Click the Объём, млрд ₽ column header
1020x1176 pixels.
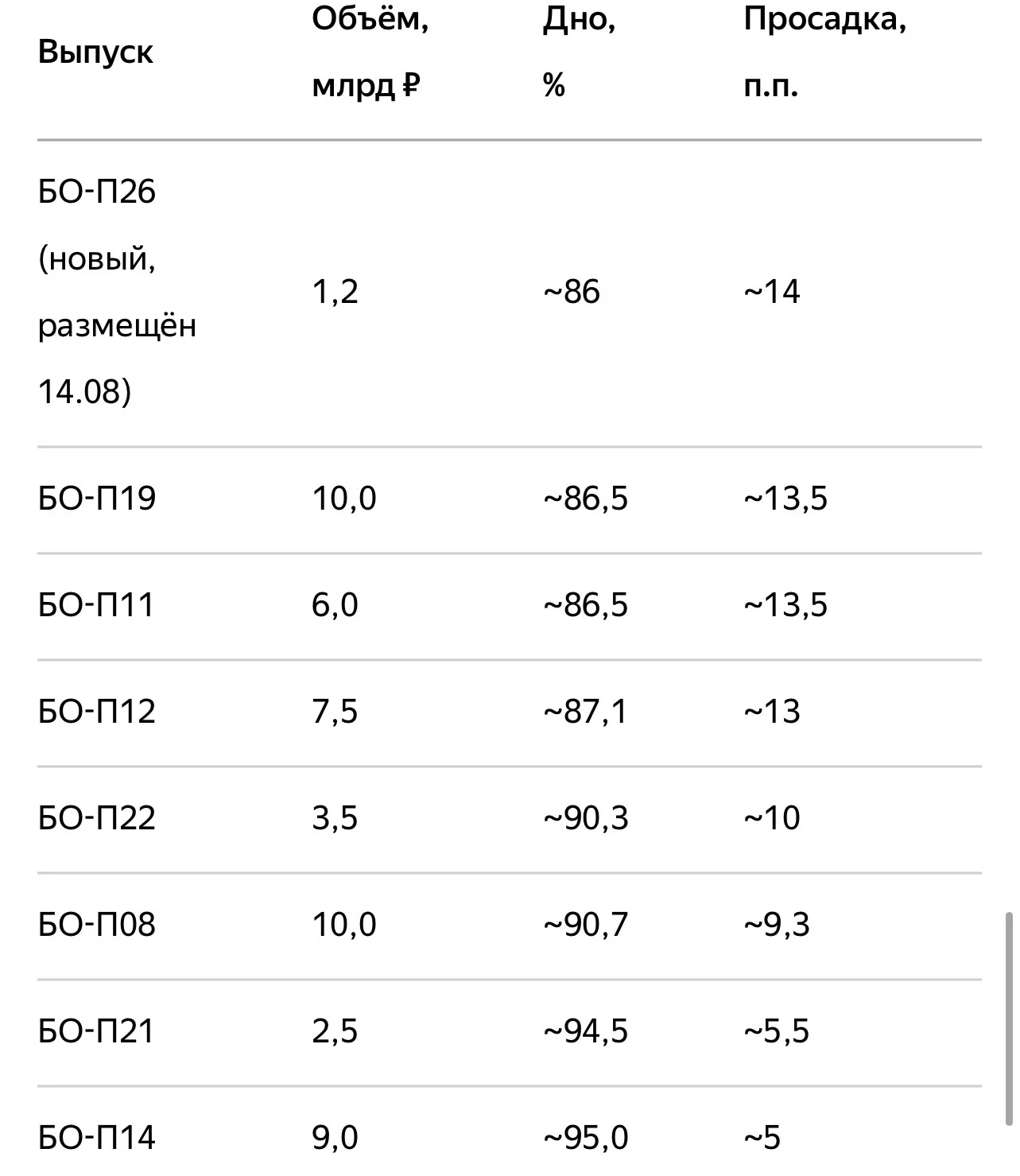click(x=370, y=52)
